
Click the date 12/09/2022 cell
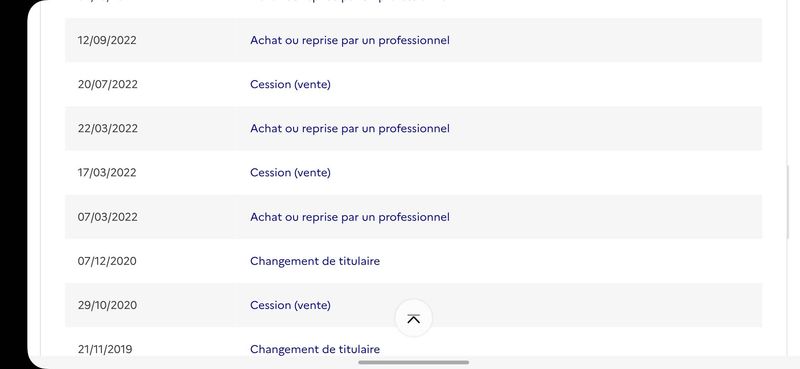point(107,40)
